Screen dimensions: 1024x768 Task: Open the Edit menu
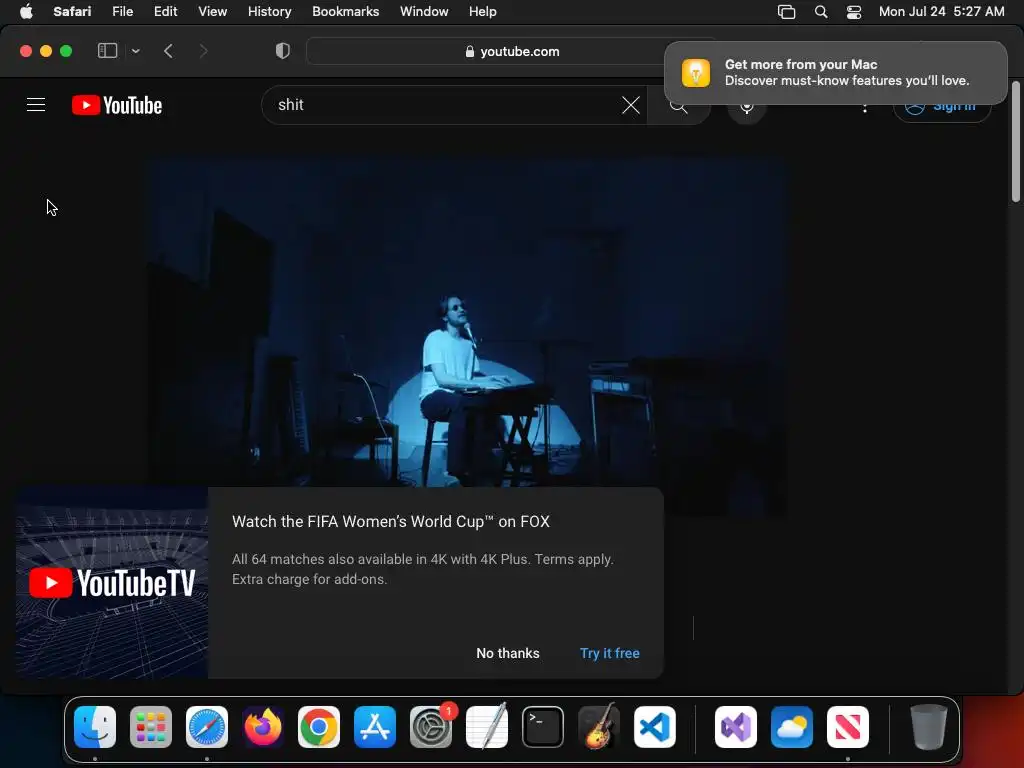point(165,11)
